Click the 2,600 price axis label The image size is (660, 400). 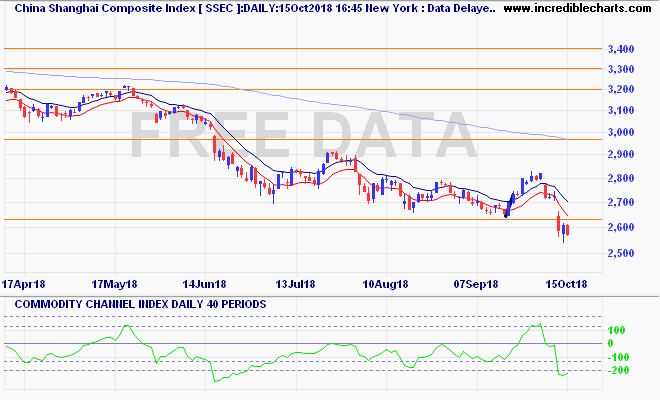click(621, 227)
